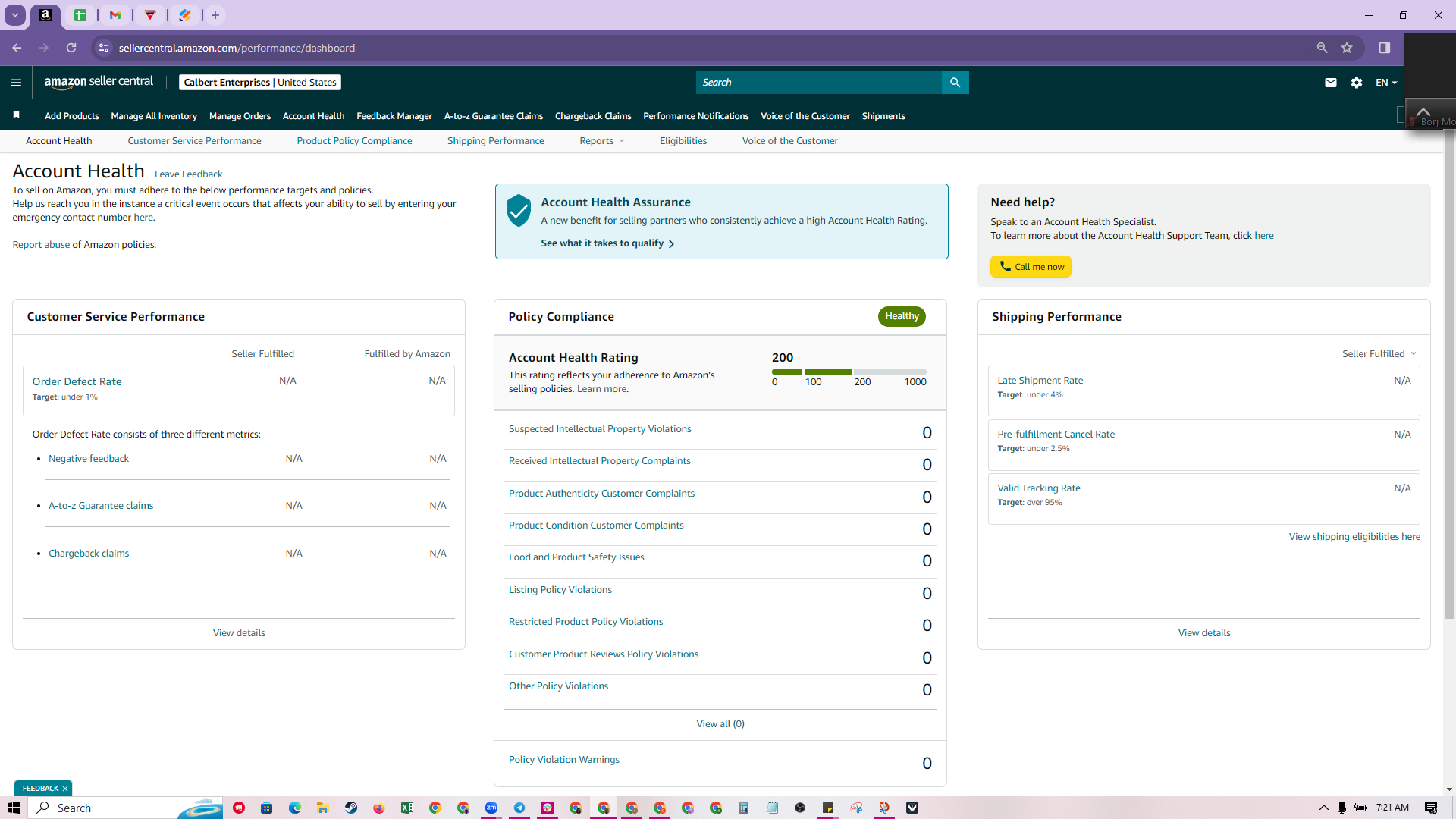Viewport: 1456px width, 819px height.
Task: Open the Seller Central hamburger menu
Action: [x=16, y=83]
